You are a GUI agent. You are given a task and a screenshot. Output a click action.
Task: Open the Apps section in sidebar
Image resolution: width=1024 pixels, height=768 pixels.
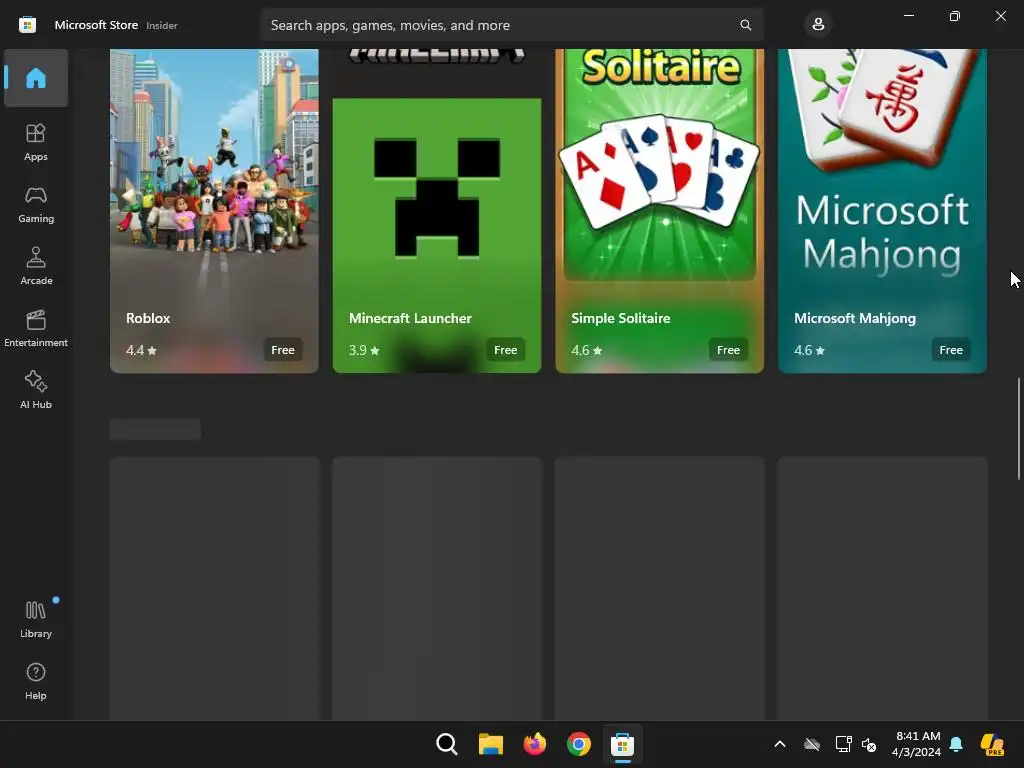coord(36,142)
